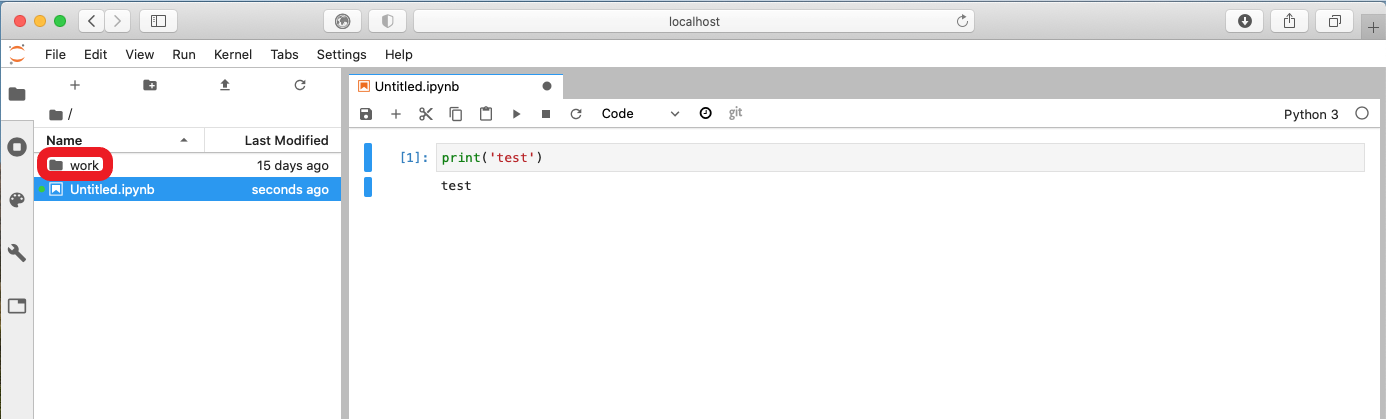Upload files using the upload arrow icon
The image size is (1386, 419).
(225, 86)
